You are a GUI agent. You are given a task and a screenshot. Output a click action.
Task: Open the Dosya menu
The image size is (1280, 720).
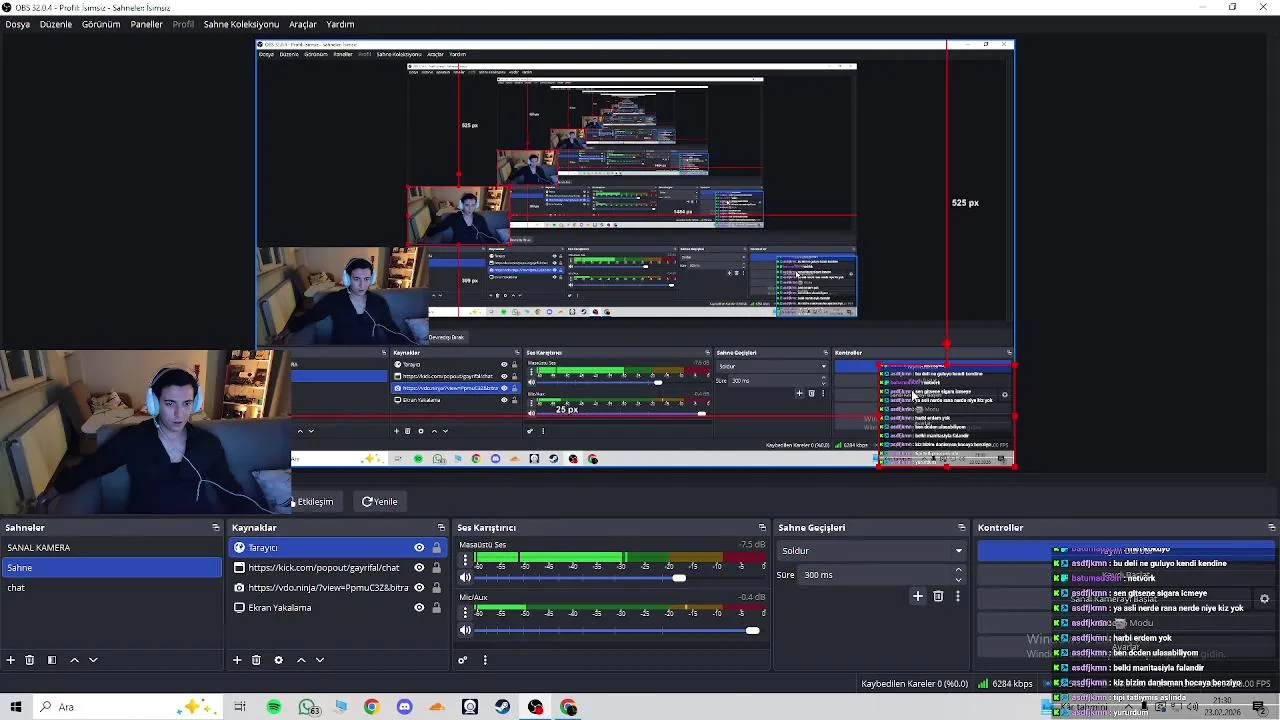click(17, 24)
